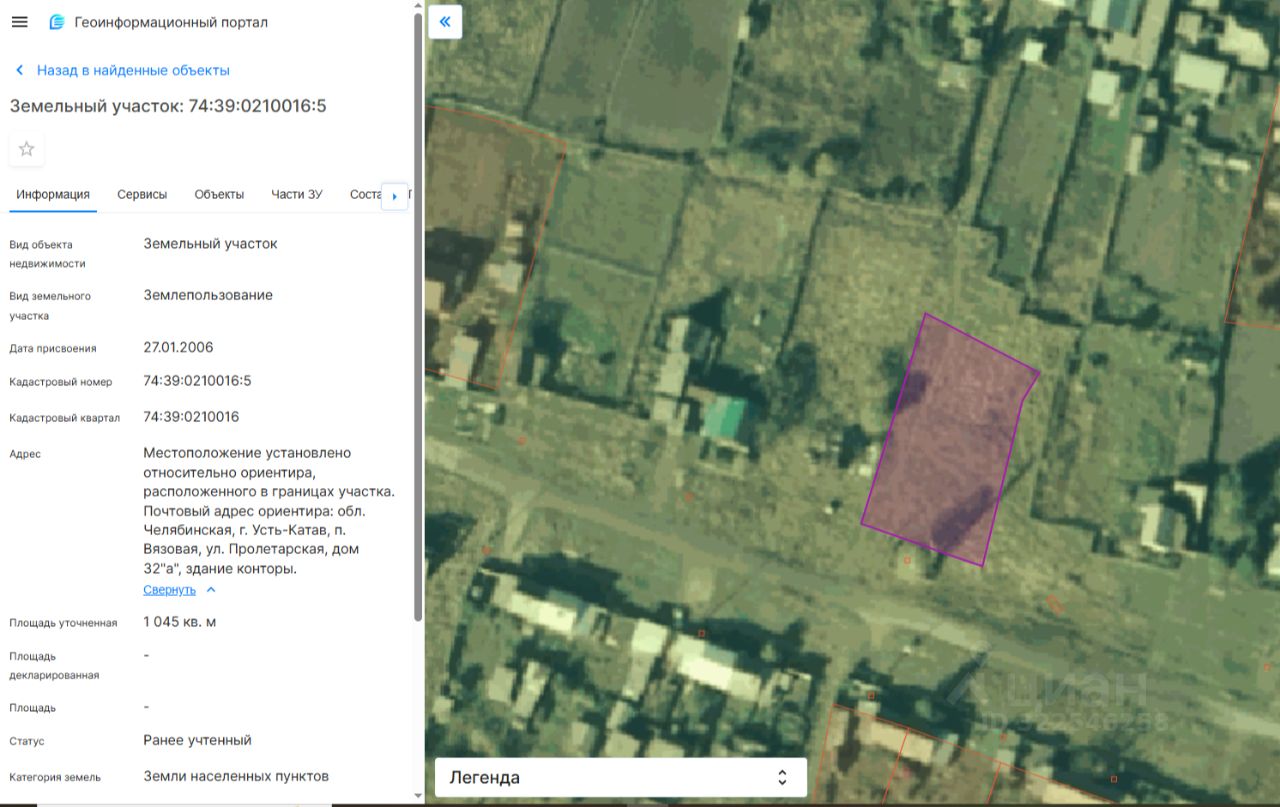
Task: Click the Дата присвоения label
Action: pos(53,349)
